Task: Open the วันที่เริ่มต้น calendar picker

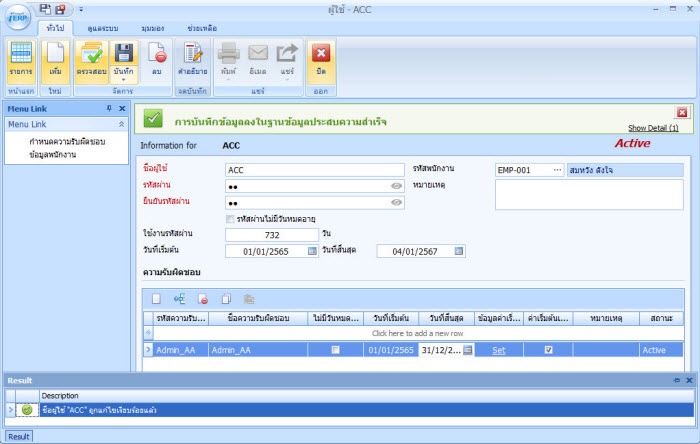Action: point(312,251)
